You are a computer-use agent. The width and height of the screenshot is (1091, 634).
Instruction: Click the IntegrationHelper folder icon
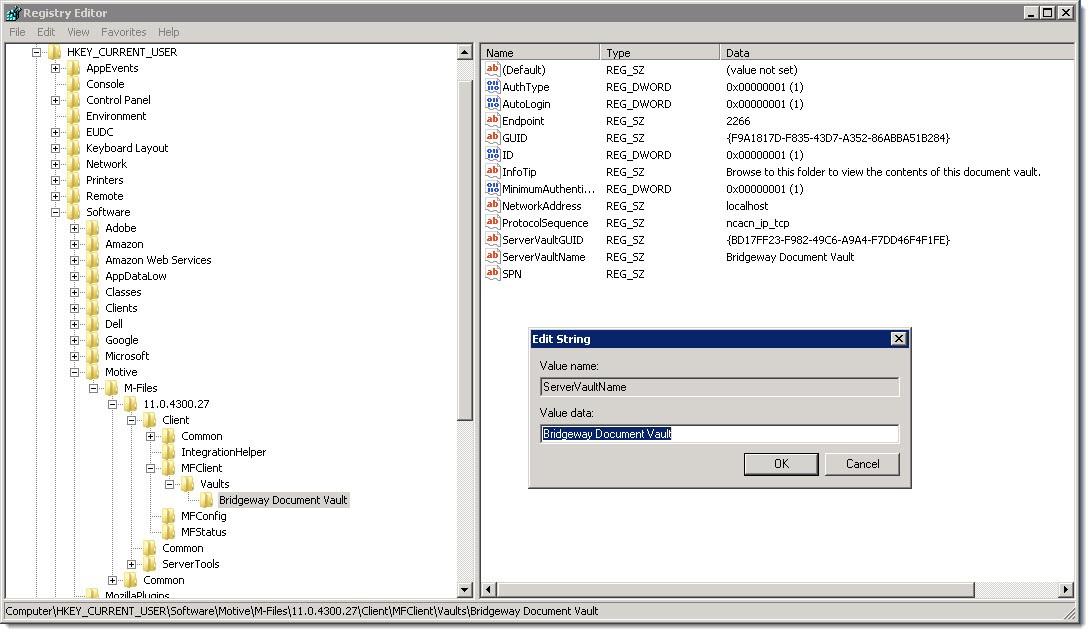point(169,452)
